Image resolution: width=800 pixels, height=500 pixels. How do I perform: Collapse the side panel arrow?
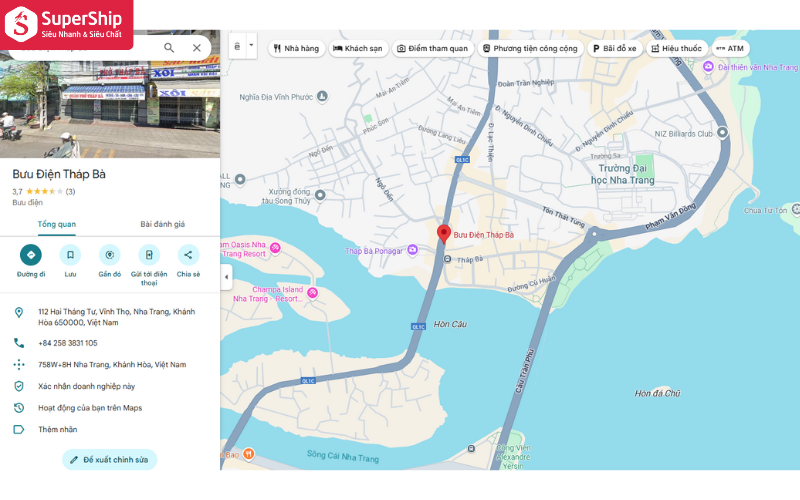point(227,277)
